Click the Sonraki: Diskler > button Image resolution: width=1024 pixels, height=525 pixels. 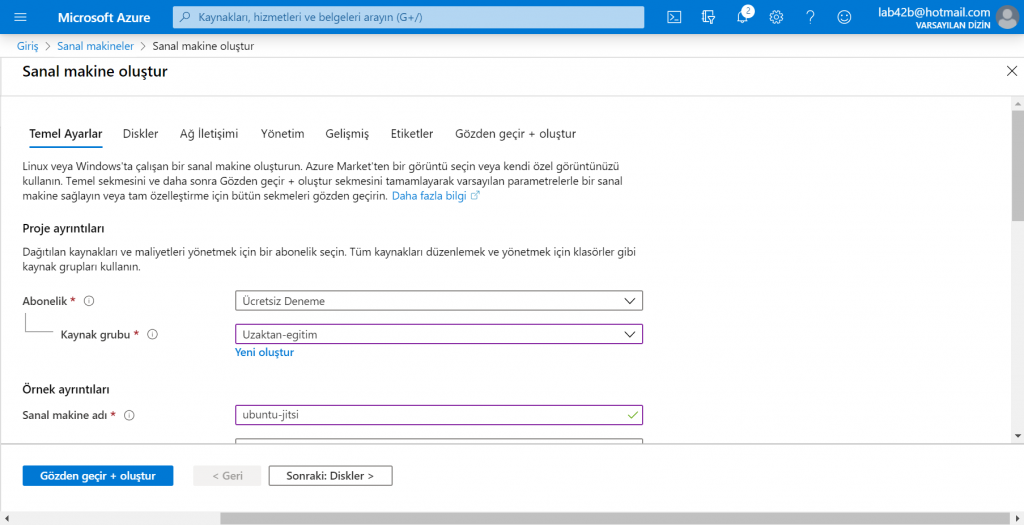(x=330, y=476)
